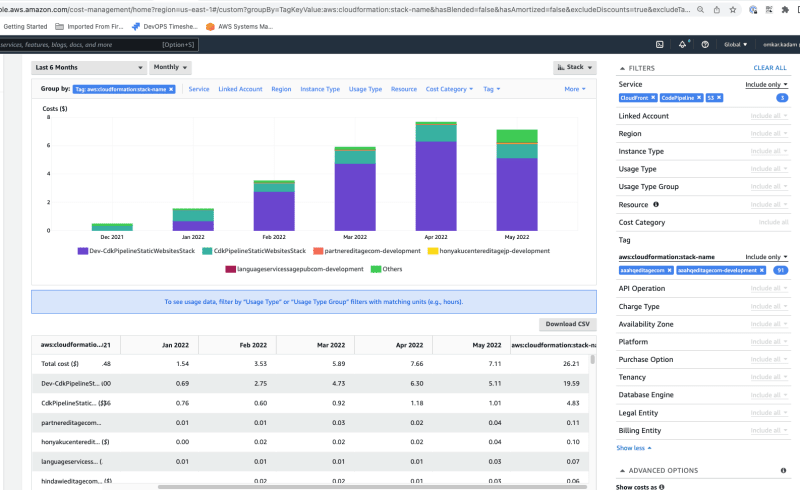Group by Region
This screenshot has width=800, height=490.
(281, 89)
